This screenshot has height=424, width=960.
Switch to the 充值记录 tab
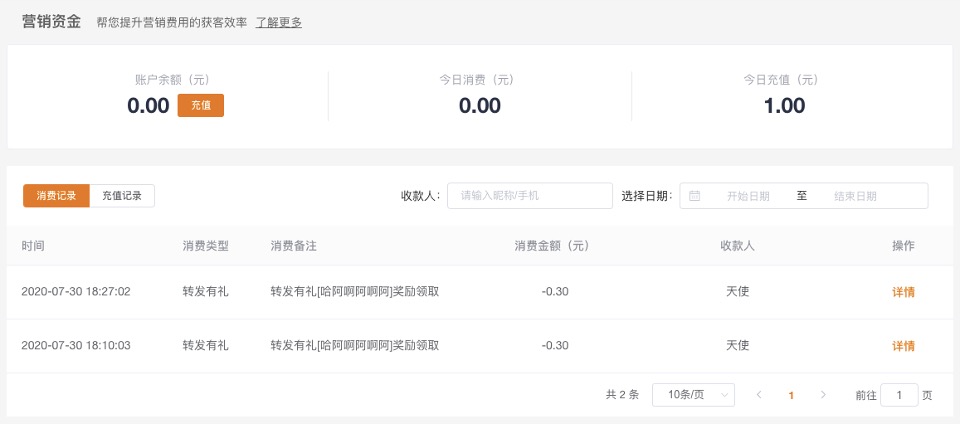(x=122, y=196)
